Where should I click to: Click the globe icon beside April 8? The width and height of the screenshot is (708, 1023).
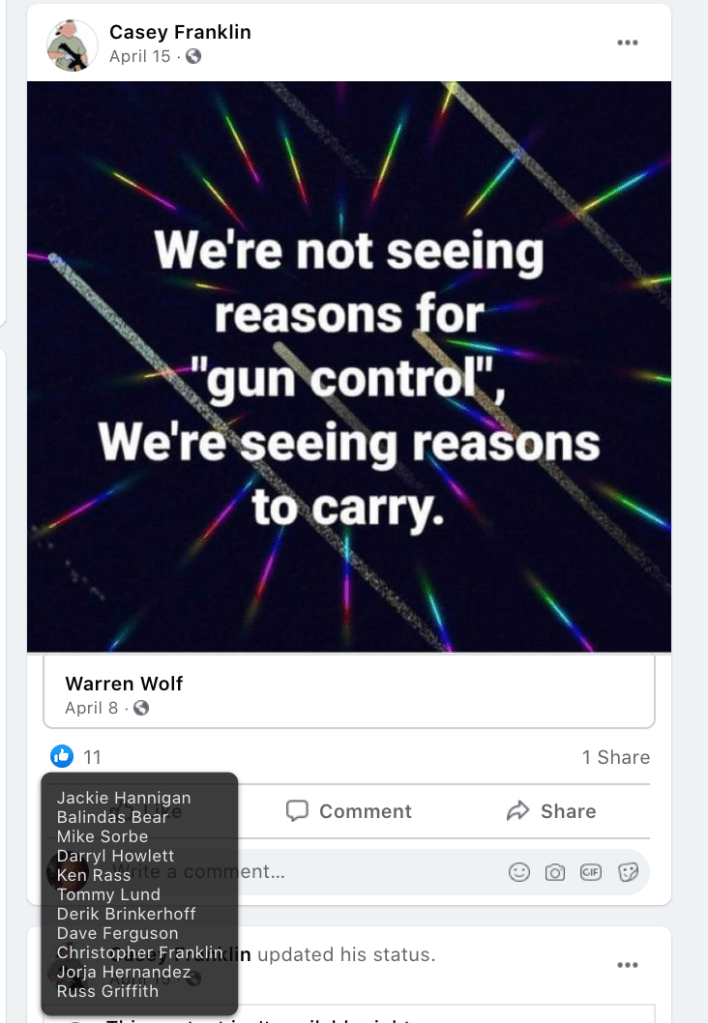[x=141, y=708]
